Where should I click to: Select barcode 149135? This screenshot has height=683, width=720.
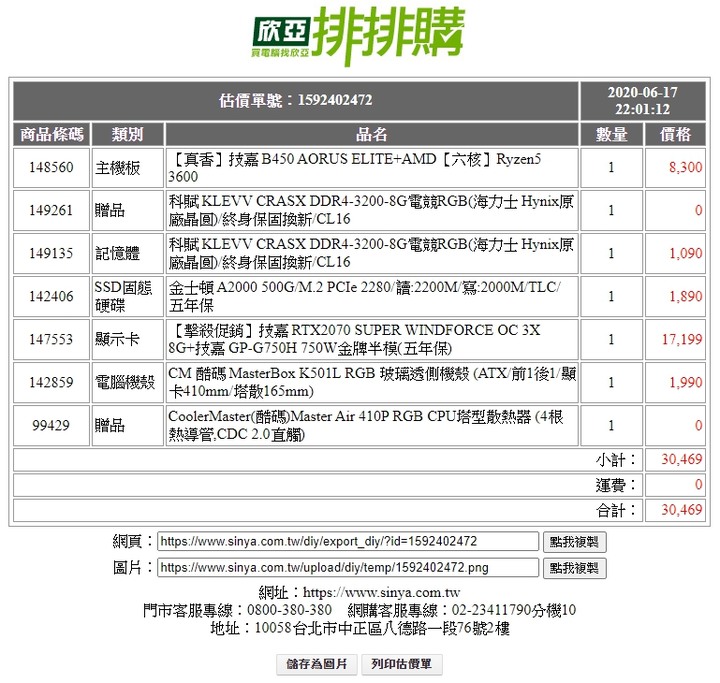pos(51,254)
